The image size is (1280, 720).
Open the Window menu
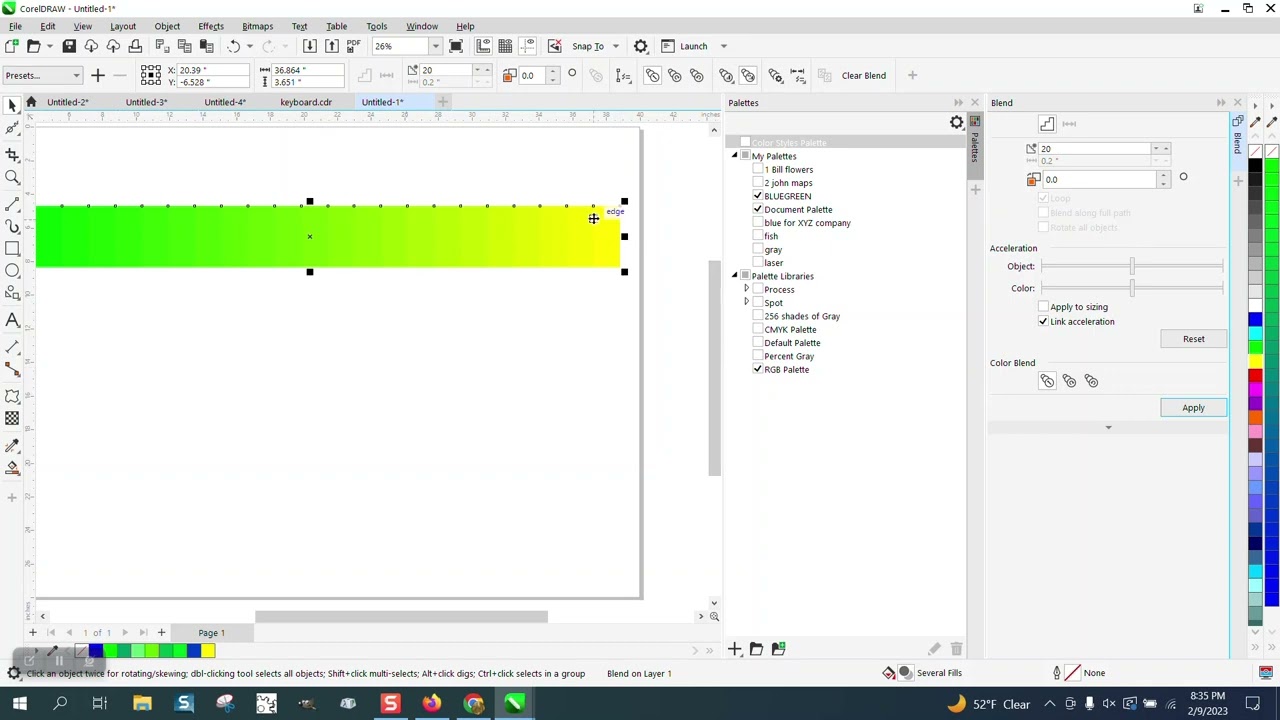tap(422, 26)
